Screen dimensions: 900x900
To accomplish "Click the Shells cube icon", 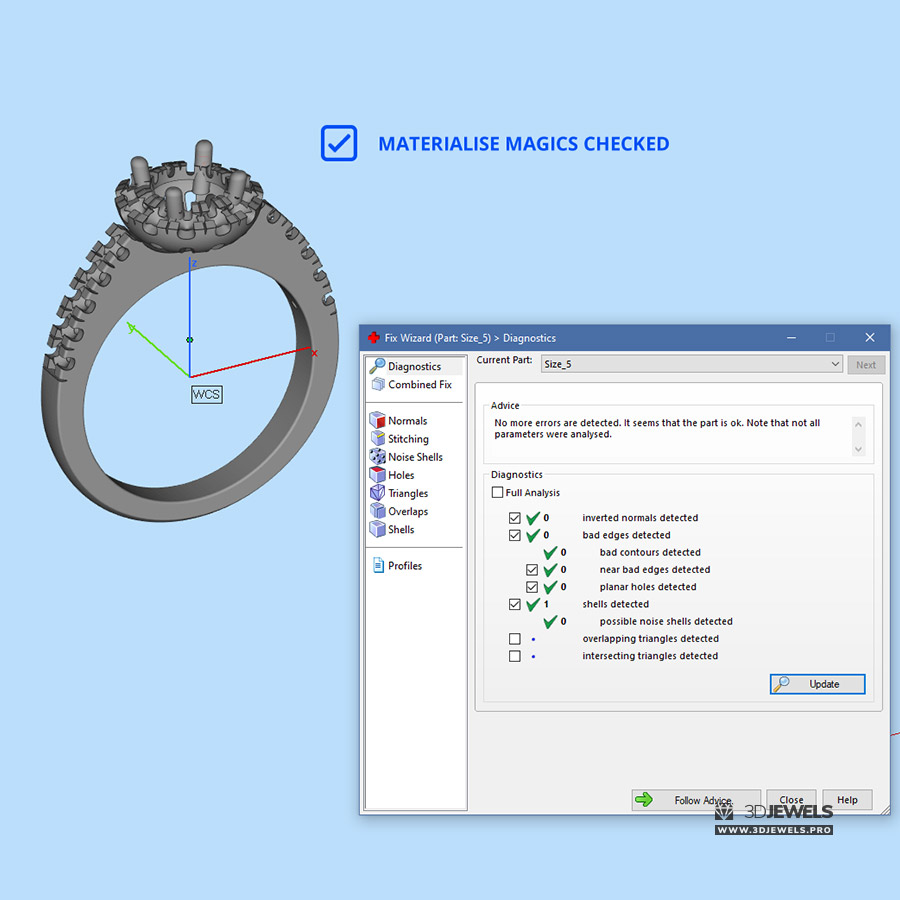I will pos(377,529).
